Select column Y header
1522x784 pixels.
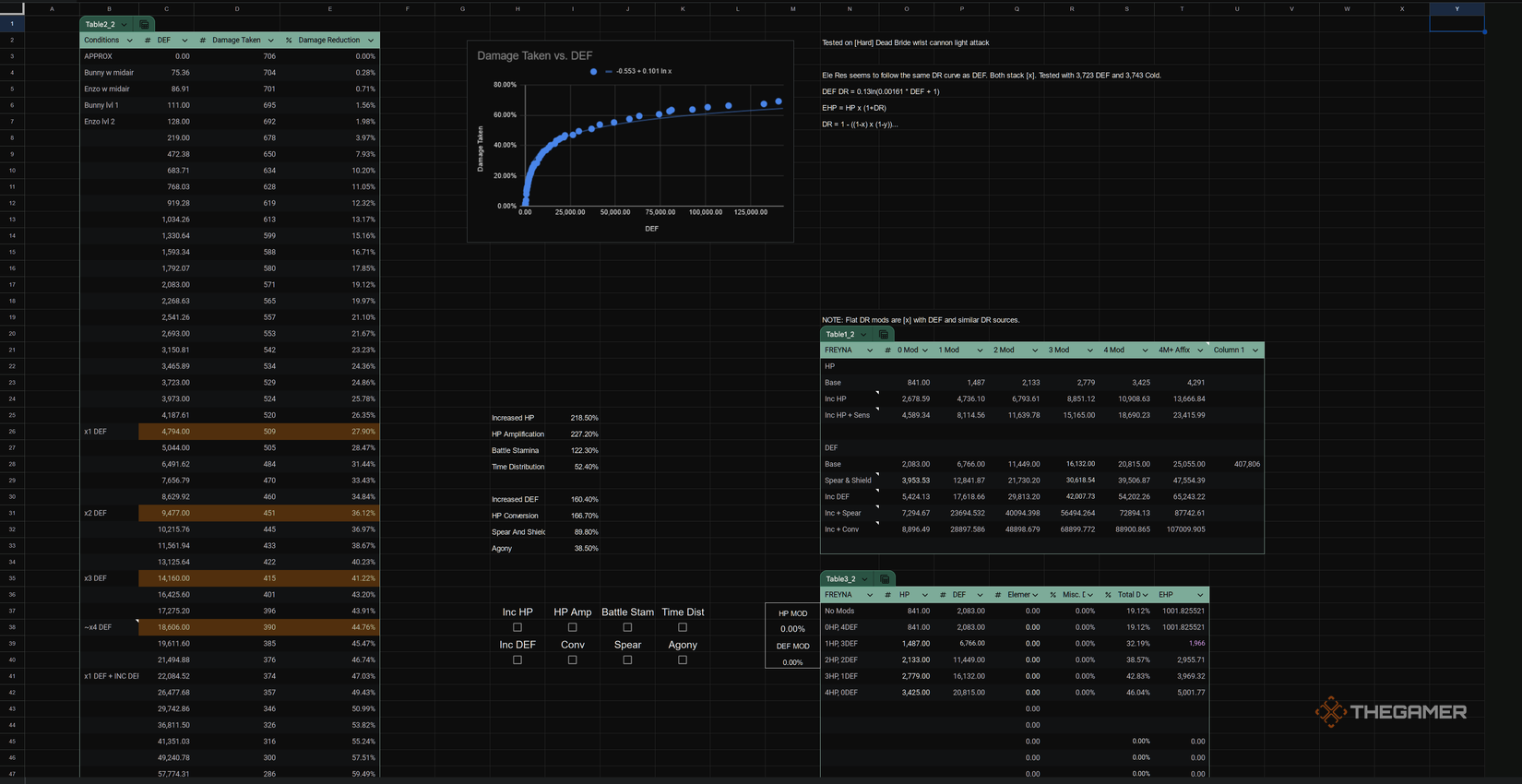[x=1457, y=8]
